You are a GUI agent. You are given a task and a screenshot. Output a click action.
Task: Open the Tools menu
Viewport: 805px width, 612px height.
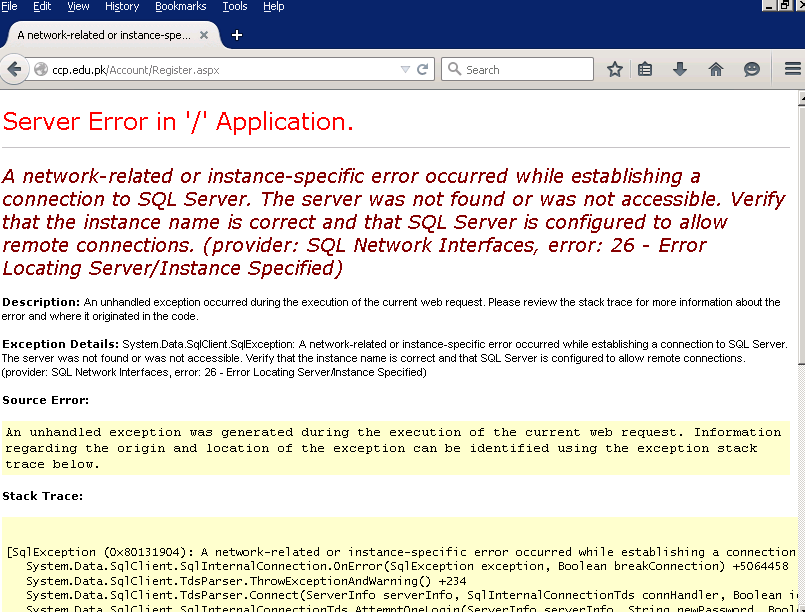235,6
